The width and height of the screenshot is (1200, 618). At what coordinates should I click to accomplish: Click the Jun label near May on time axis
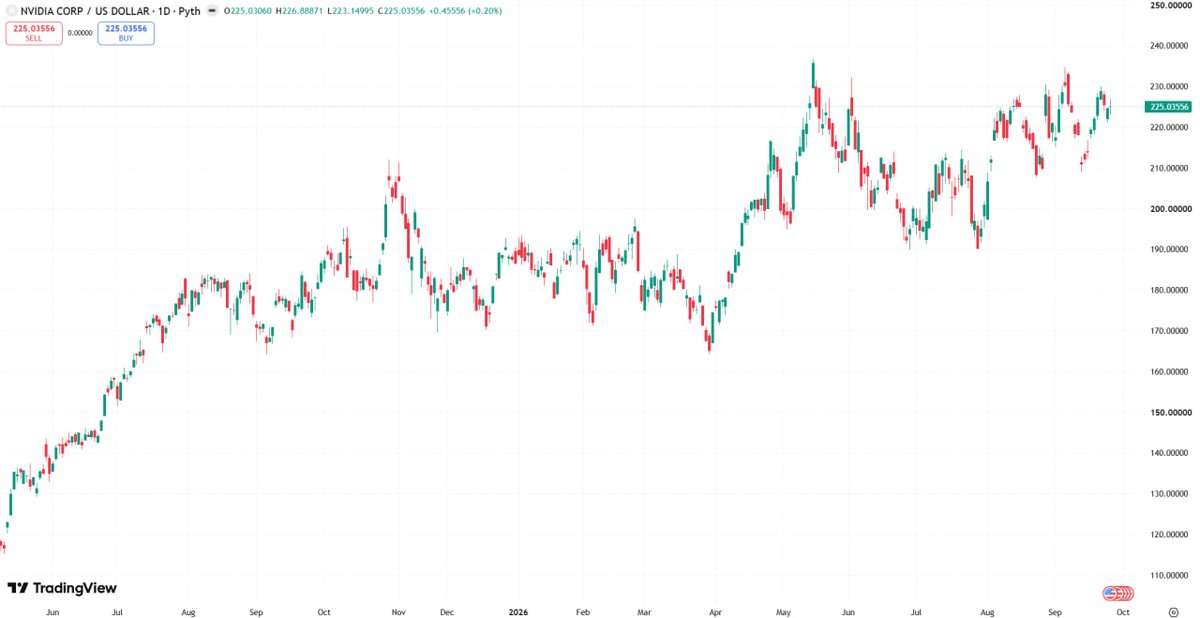pyautogui.click(x=849, y=610)
